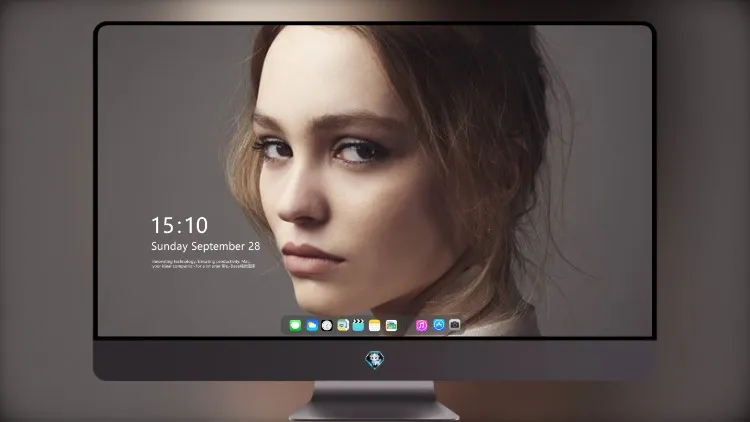Image resolution: width=750 pixels, height=422 pixels.
Task: Launch the Videos clapperboard app in dock
Action: 358,325
